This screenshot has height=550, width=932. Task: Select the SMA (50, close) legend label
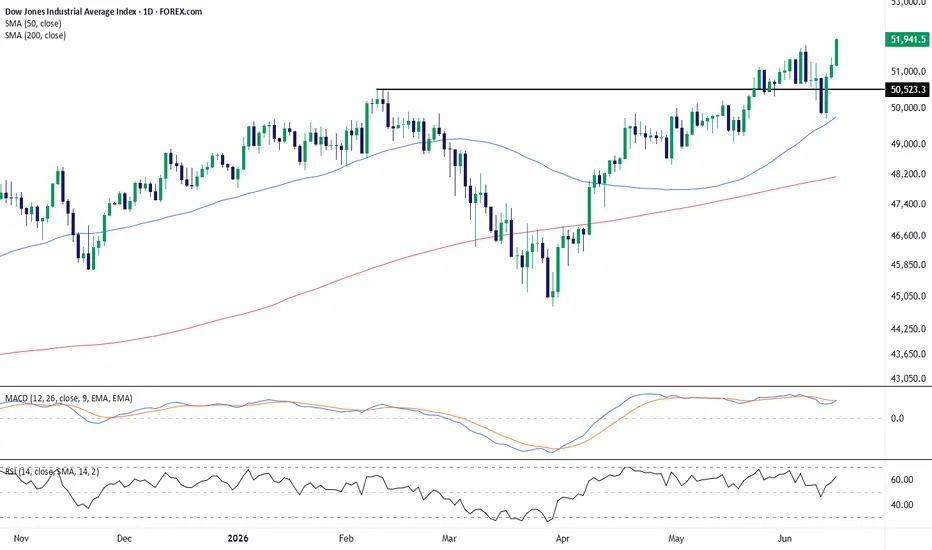tap(33, 23)
